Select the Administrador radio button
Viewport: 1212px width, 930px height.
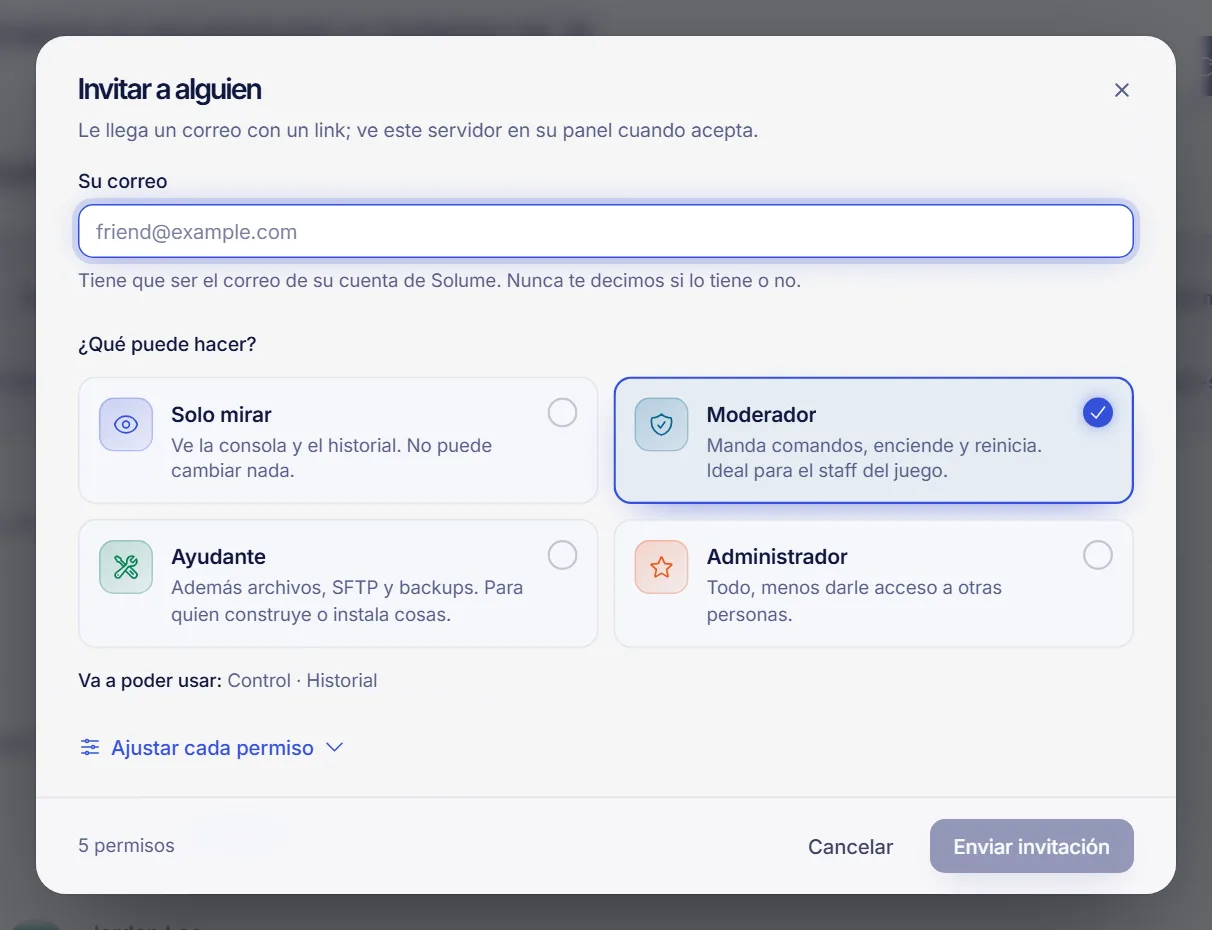(x=1098, y=555)
